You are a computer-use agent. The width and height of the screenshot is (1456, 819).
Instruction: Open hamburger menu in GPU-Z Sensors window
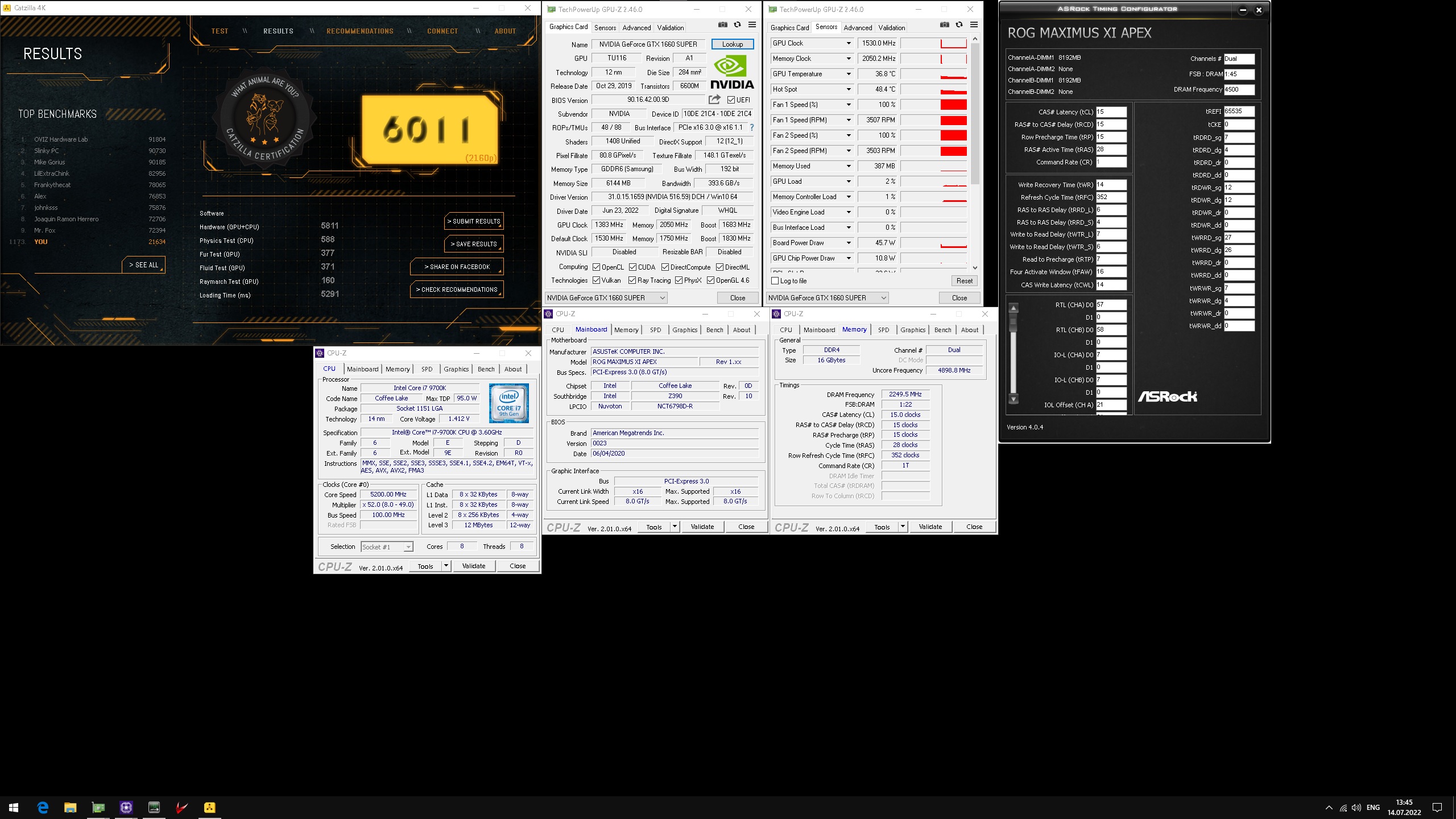[x=974, y=25]
